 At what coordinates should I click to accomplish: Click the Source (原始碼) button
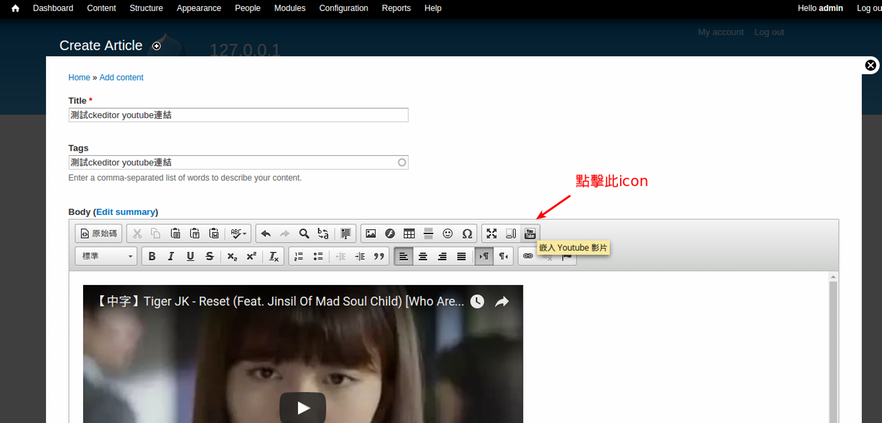[x=98, y=233]
